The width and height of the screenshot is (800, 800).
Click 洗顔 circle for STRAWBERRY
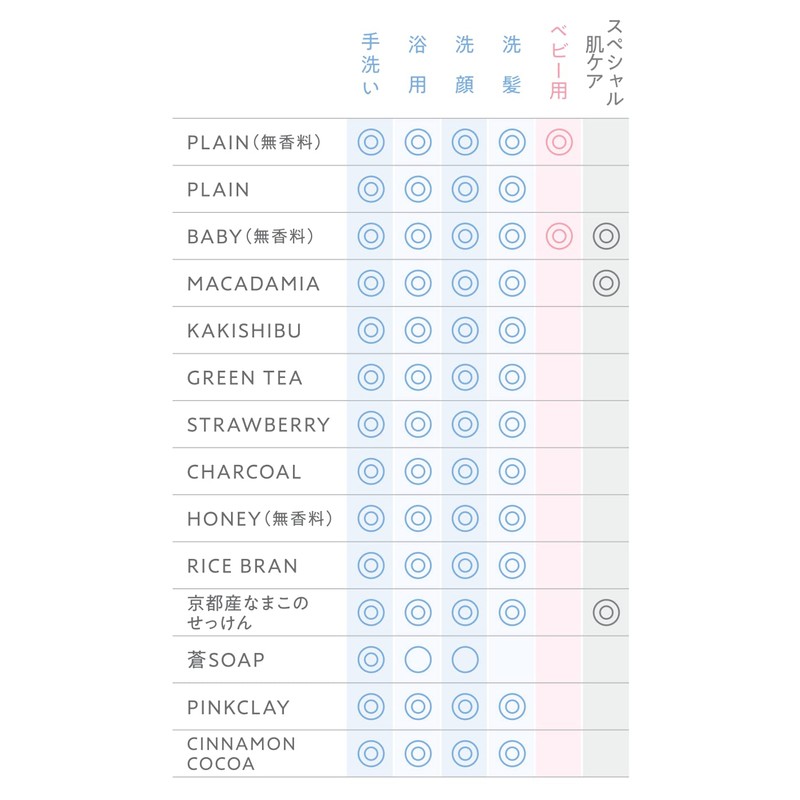tap(465, 424)
